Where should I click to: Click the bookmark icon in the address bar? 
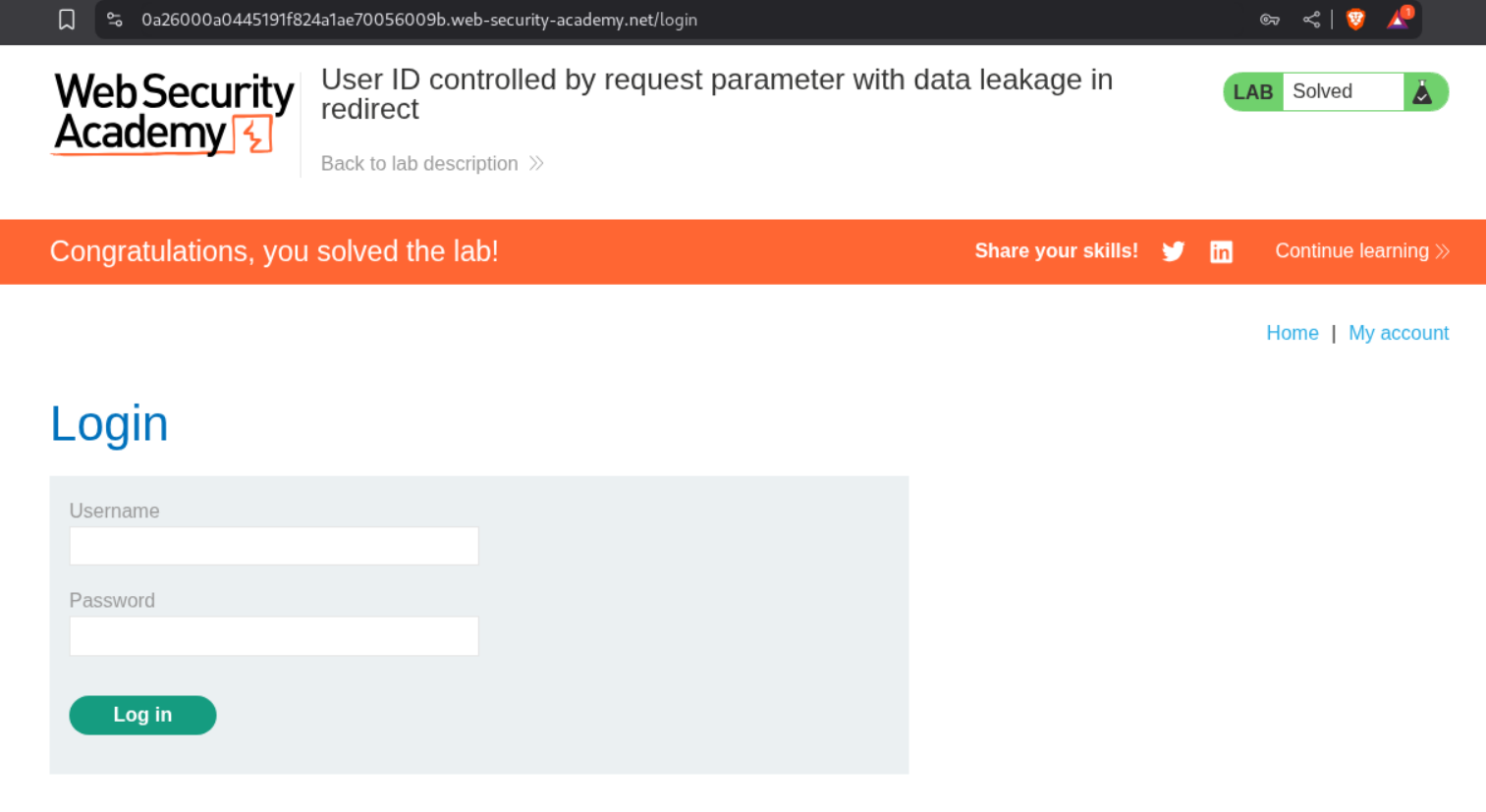pyautogui.click(x=67, y=20)
